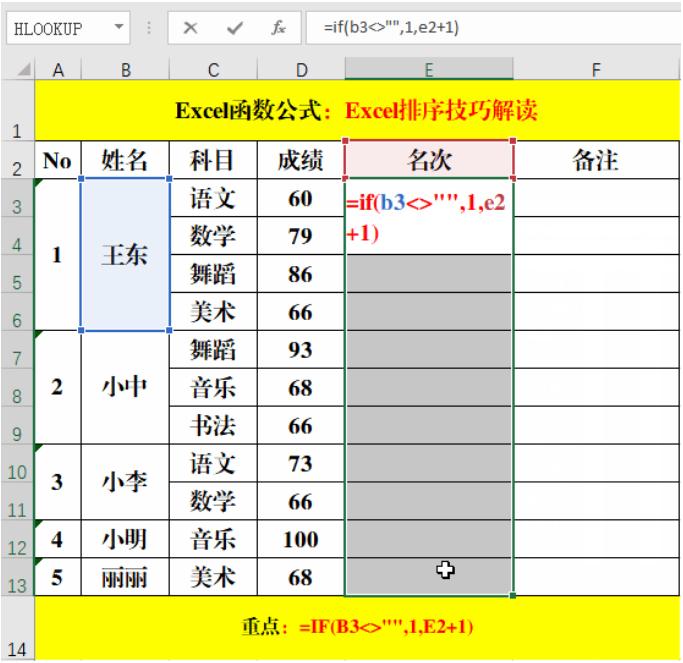Click the title cell Excel函数公式
683x663 pixels.
(357, 111)
